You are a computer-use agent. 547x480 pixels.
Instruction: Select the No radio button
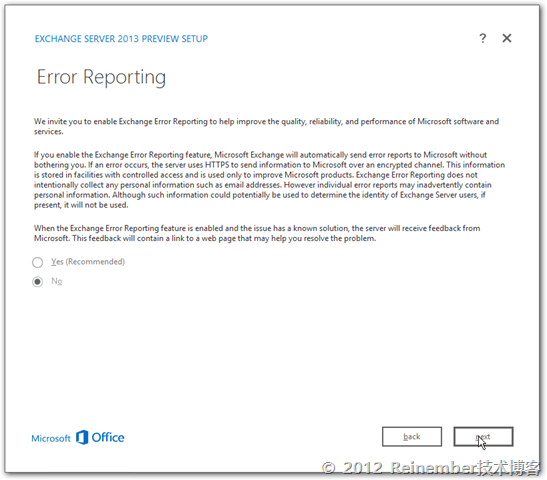coord(38,282)
